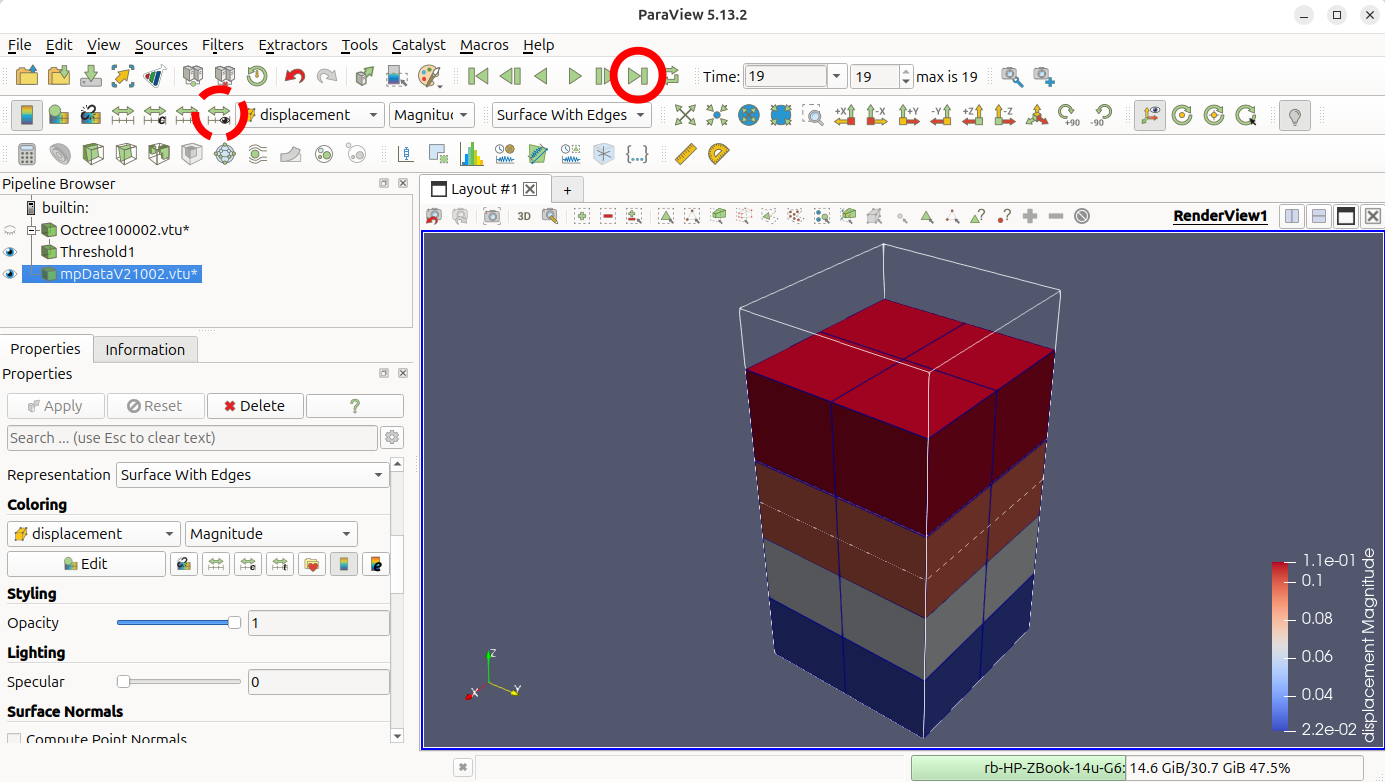
Task: Show hidden Octree100002.vtu via eye icon
Action: (11, 230)
